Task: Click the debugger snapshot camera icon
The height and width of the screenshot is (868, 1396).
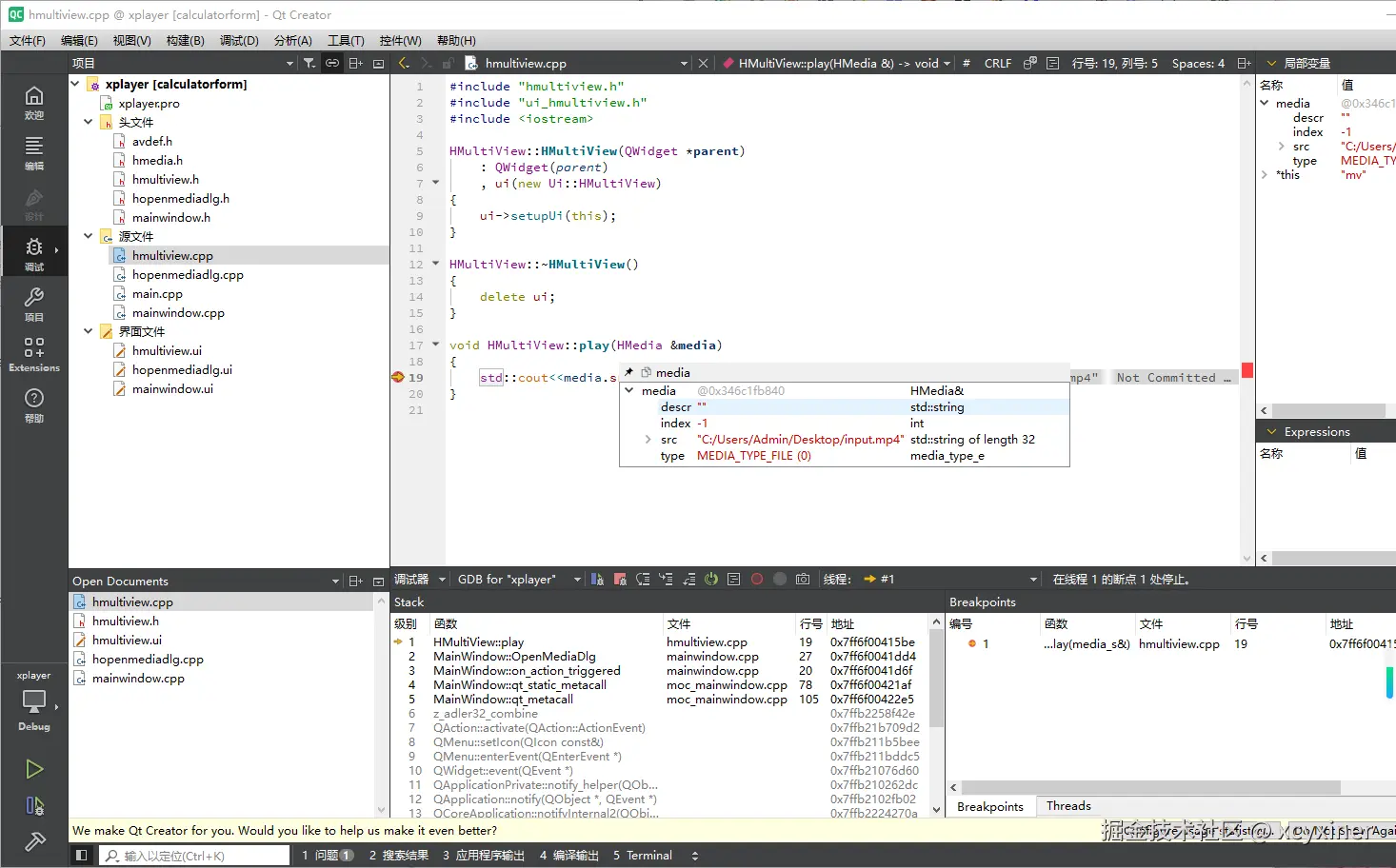Action: (803, 579)
